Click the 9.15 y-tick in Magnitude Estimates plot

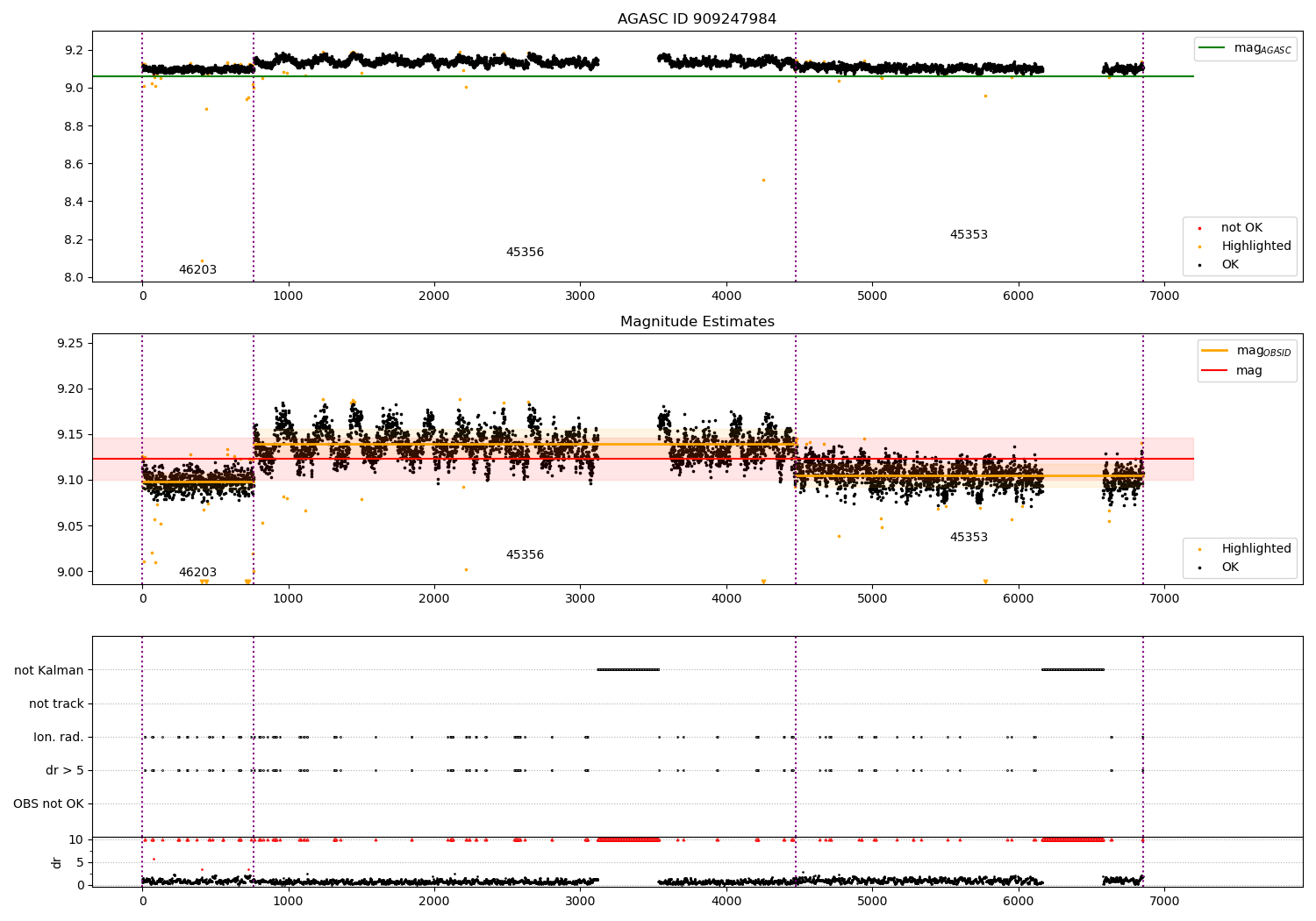pyautogui.click(x=70, y=434)
